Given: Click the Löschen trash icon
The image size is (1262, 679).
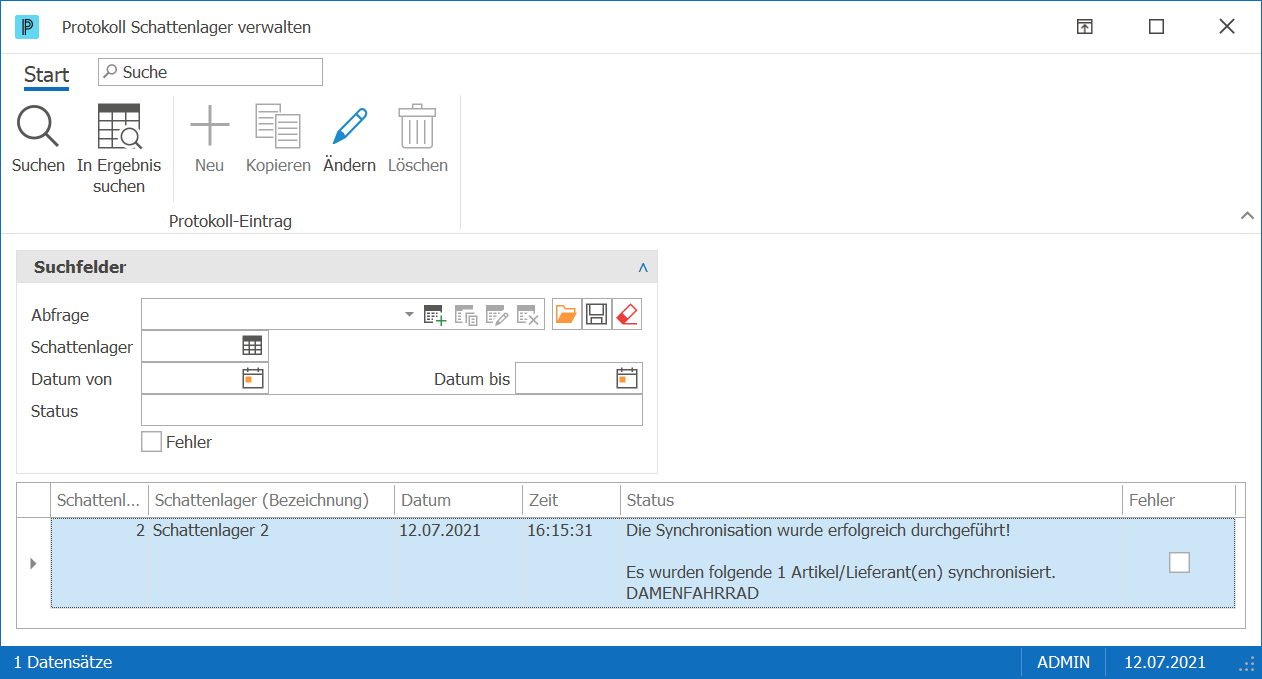Looking at the screenshot, I should point(417,127).
